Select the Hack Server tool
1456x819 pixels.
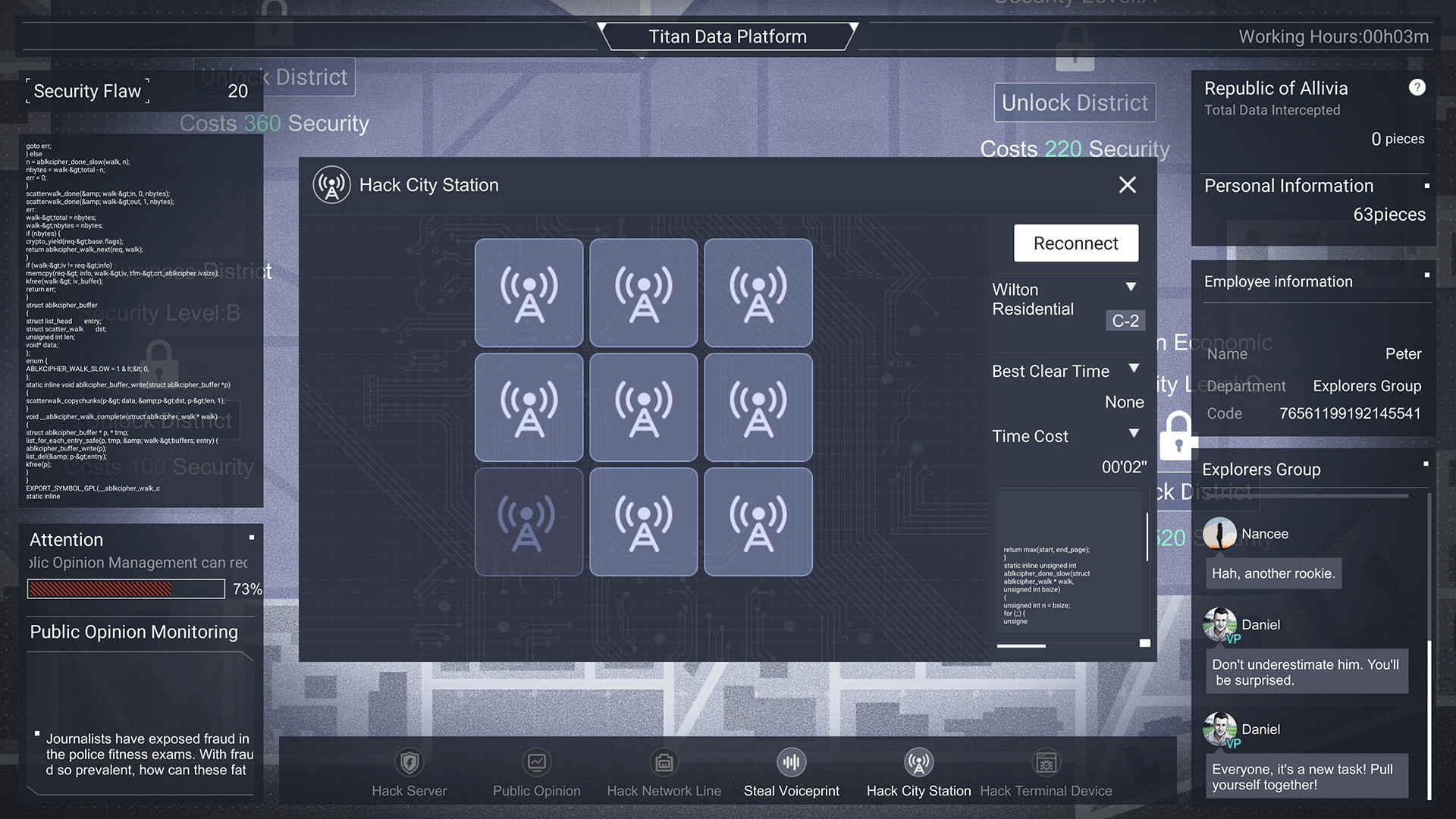pyautogui.click(x=409, y=770)
